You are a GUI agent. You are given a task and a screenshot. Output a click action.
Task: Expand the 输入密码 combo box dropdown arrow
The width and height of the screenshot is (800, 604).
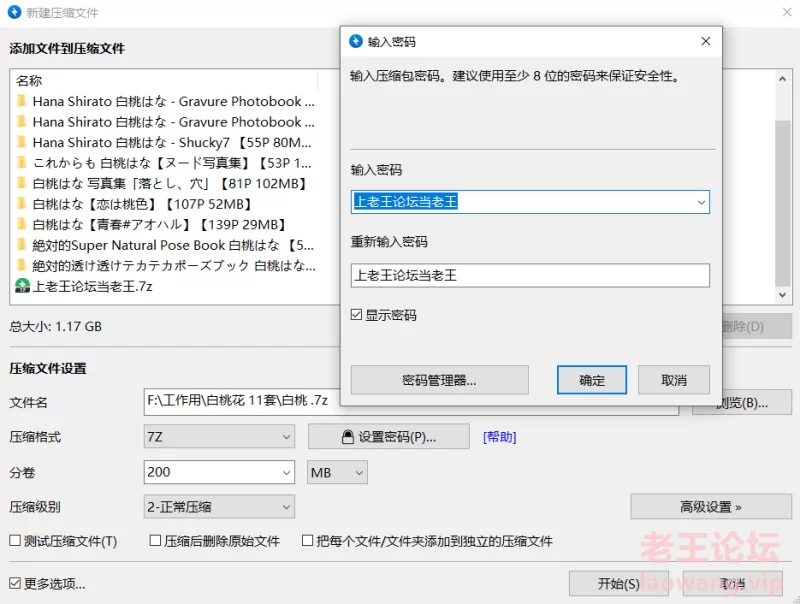coord(701,203)
